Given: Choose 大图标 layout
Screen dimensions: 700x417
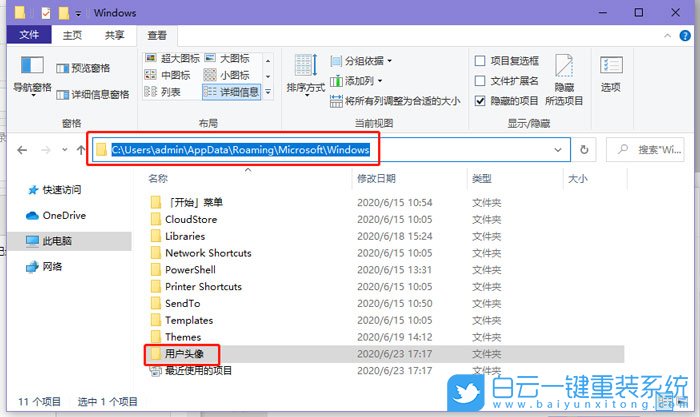Looking at the screenshot, I should pyautogui.click(x=227, y=58).
